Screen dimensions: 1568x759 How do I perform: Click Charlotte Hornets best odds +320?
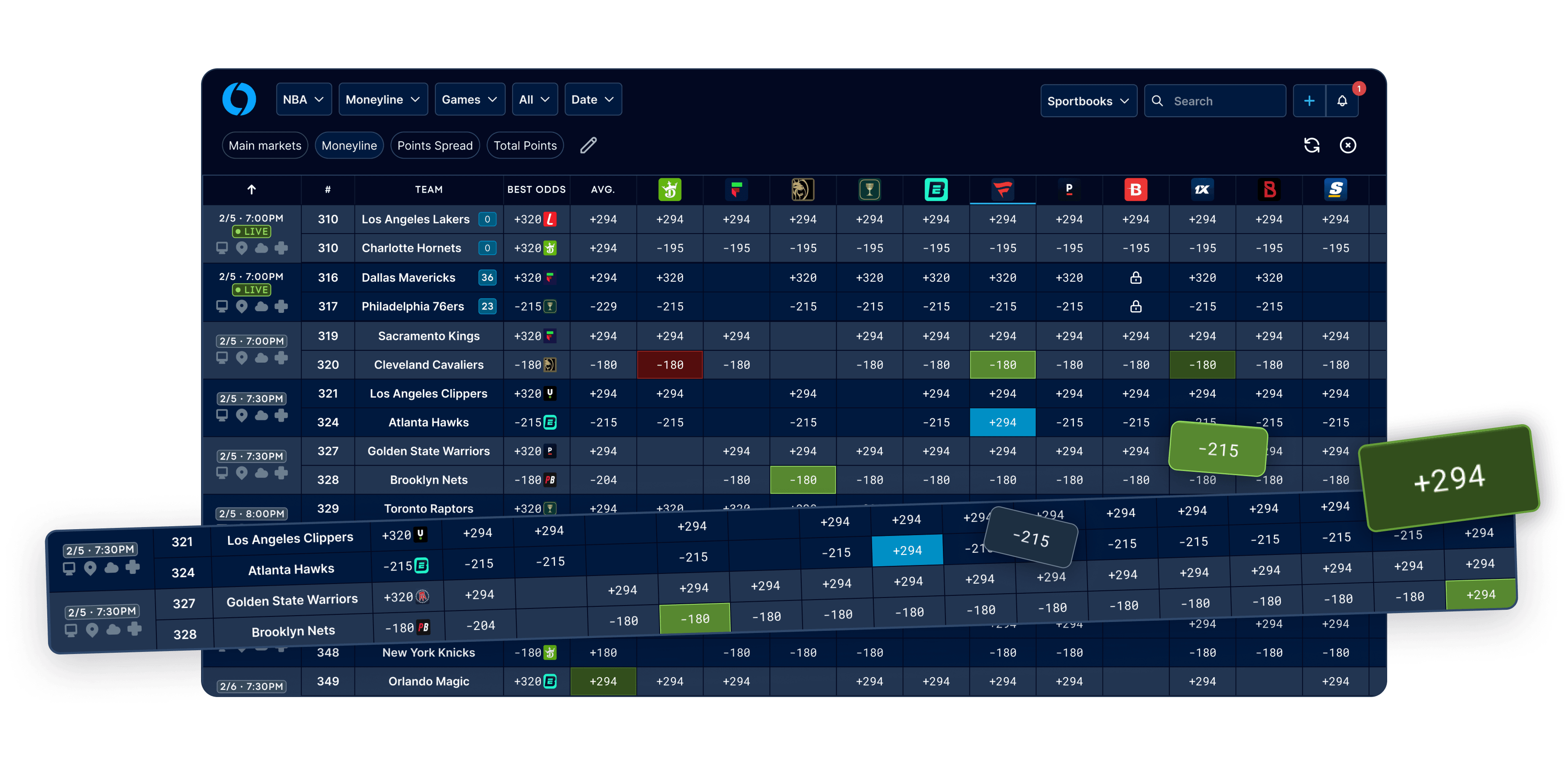[x=535, y=248]
